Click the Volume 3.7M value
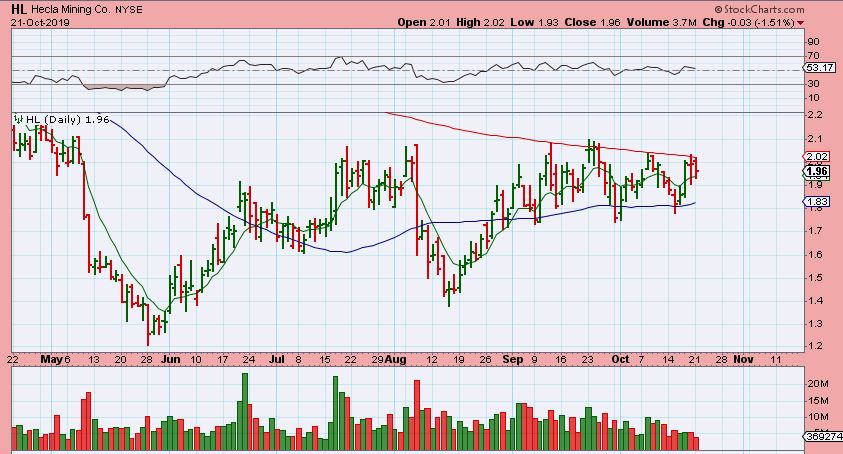 (x=661, y=23)
